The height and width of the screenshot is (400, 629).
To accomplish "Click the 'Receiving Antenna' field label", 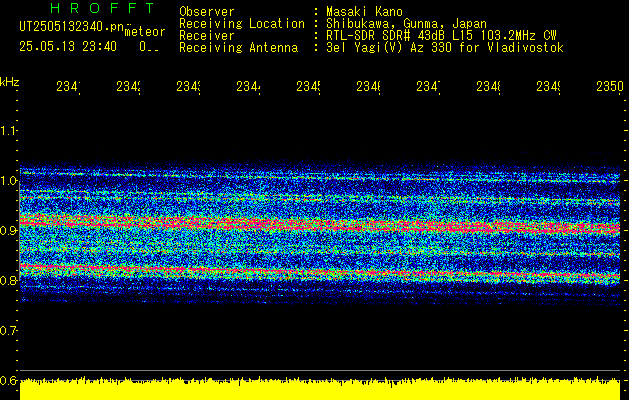I will click(238, 48).
